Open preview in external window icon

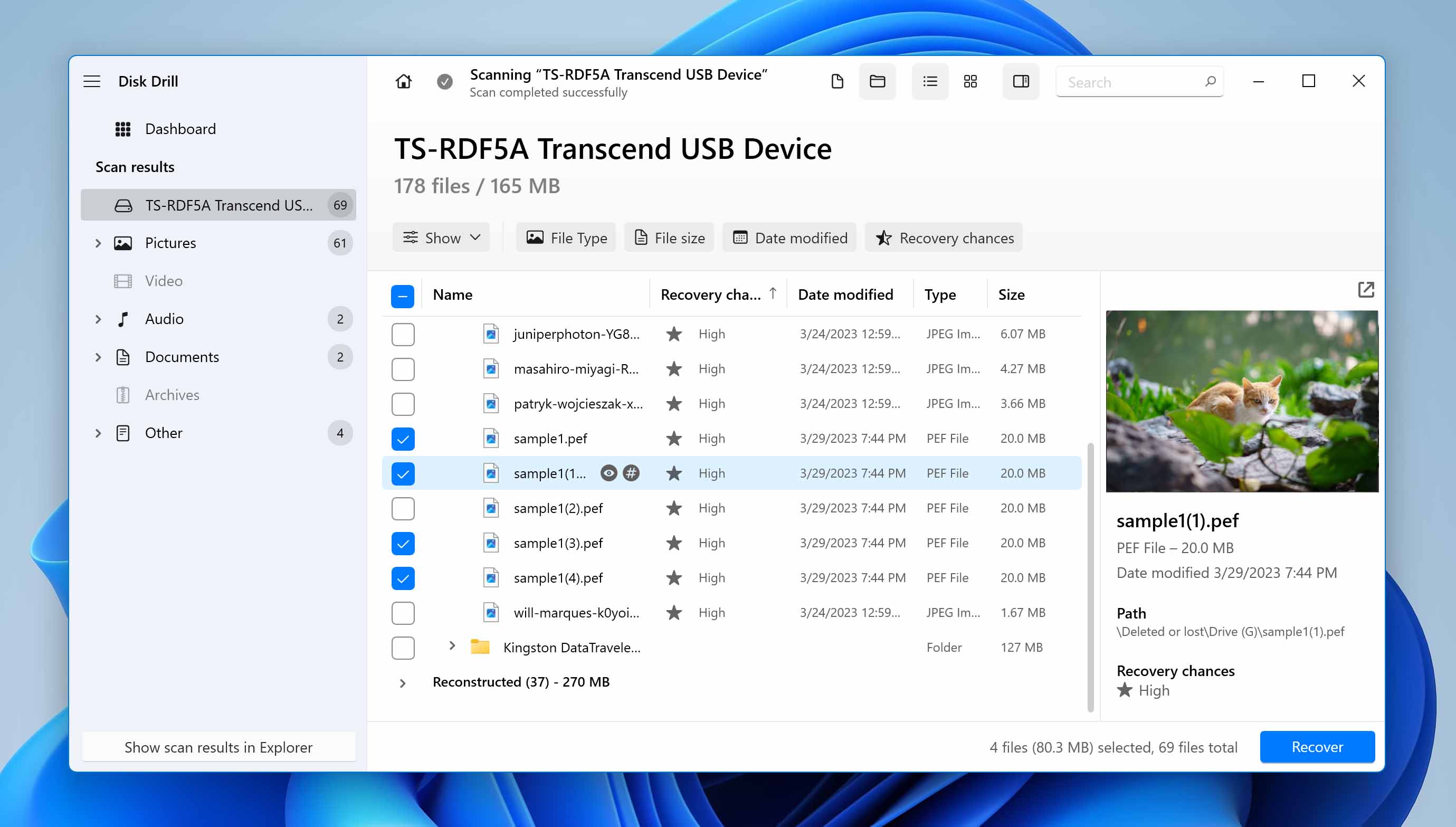[x=1366, y=290]
